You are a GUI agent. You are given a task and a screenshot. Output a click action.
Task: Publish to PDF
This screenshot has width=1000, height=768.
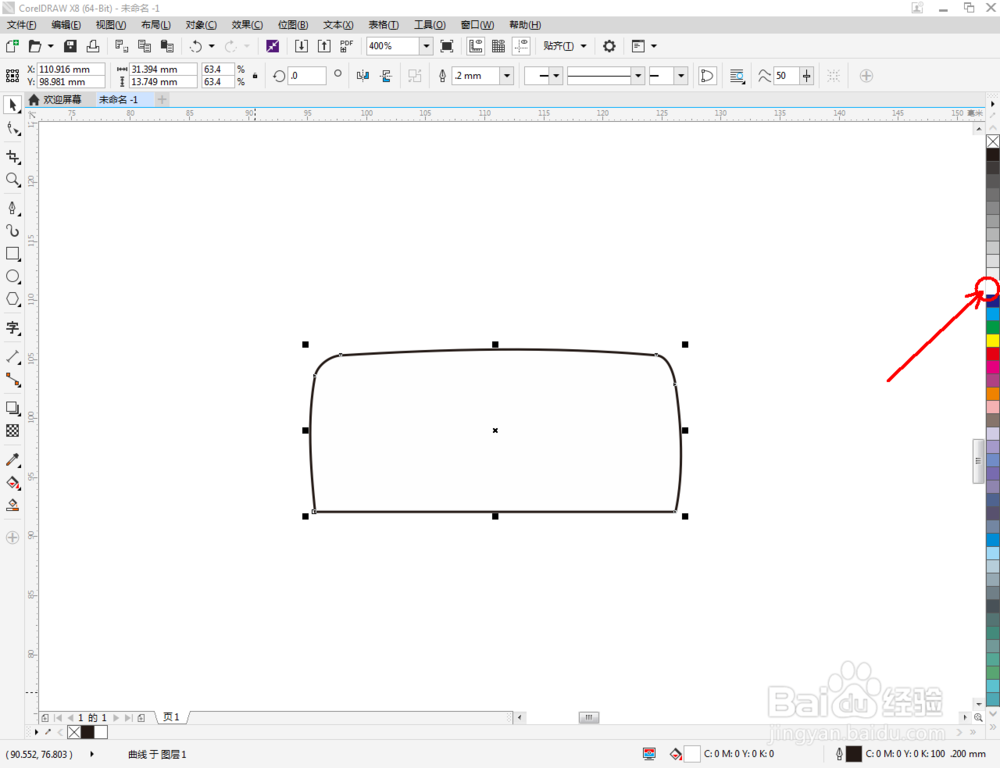[346, 46]
